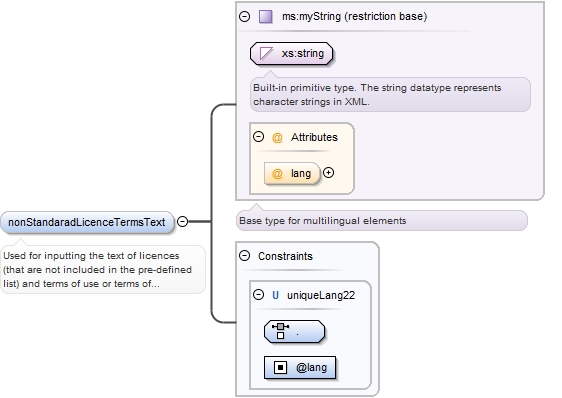
Task: Select the @lang field node
Action: click(x=300, y=368)
